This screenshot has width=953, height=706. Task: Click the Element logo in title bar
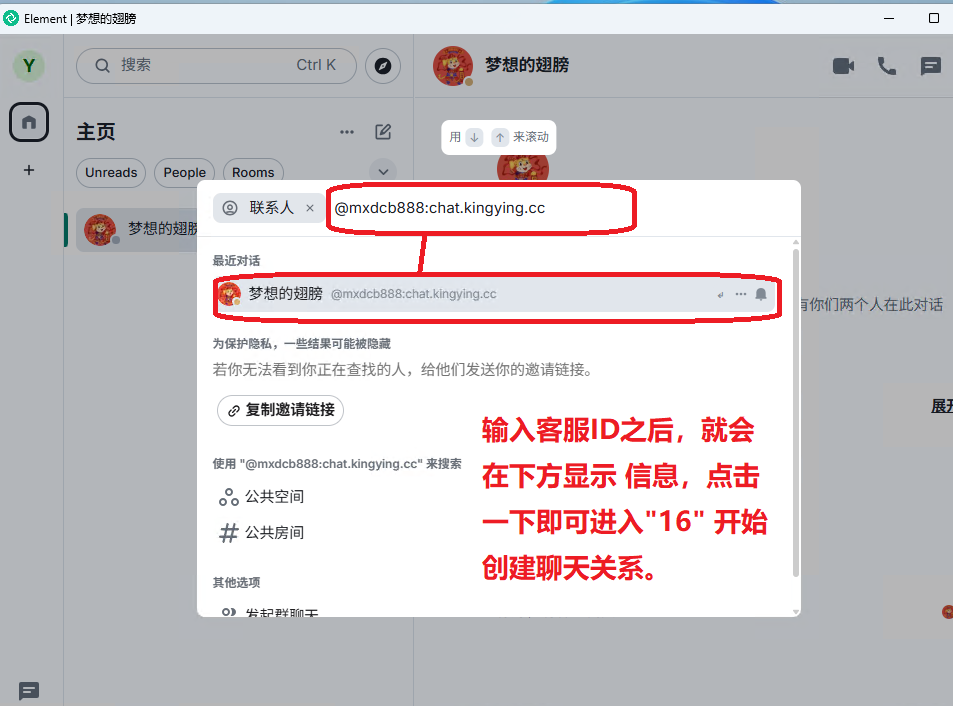click(x=11, y=18)
